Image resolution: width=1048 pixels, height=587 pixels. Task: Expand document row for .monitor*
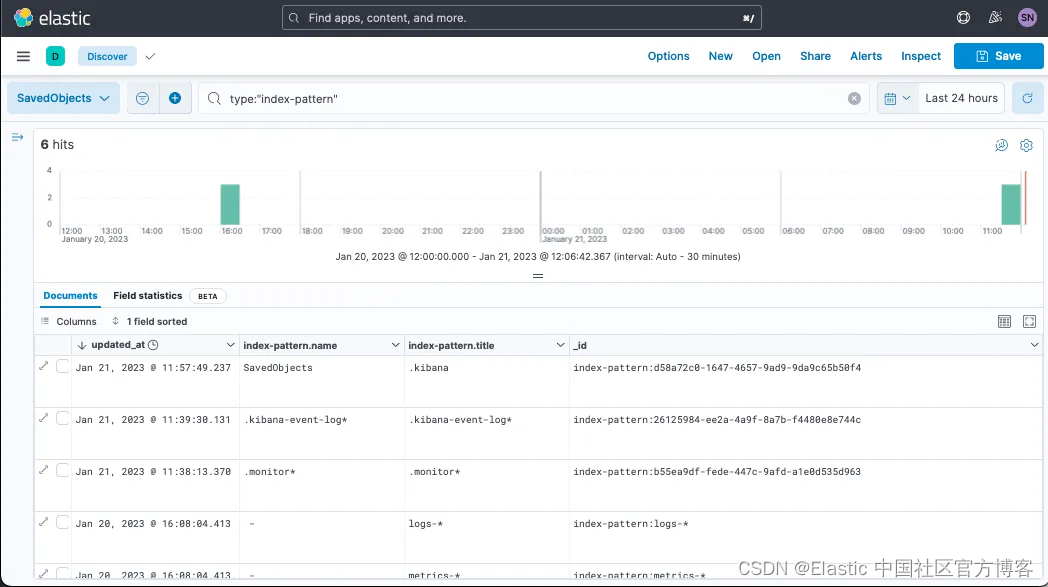pos(44,471)
